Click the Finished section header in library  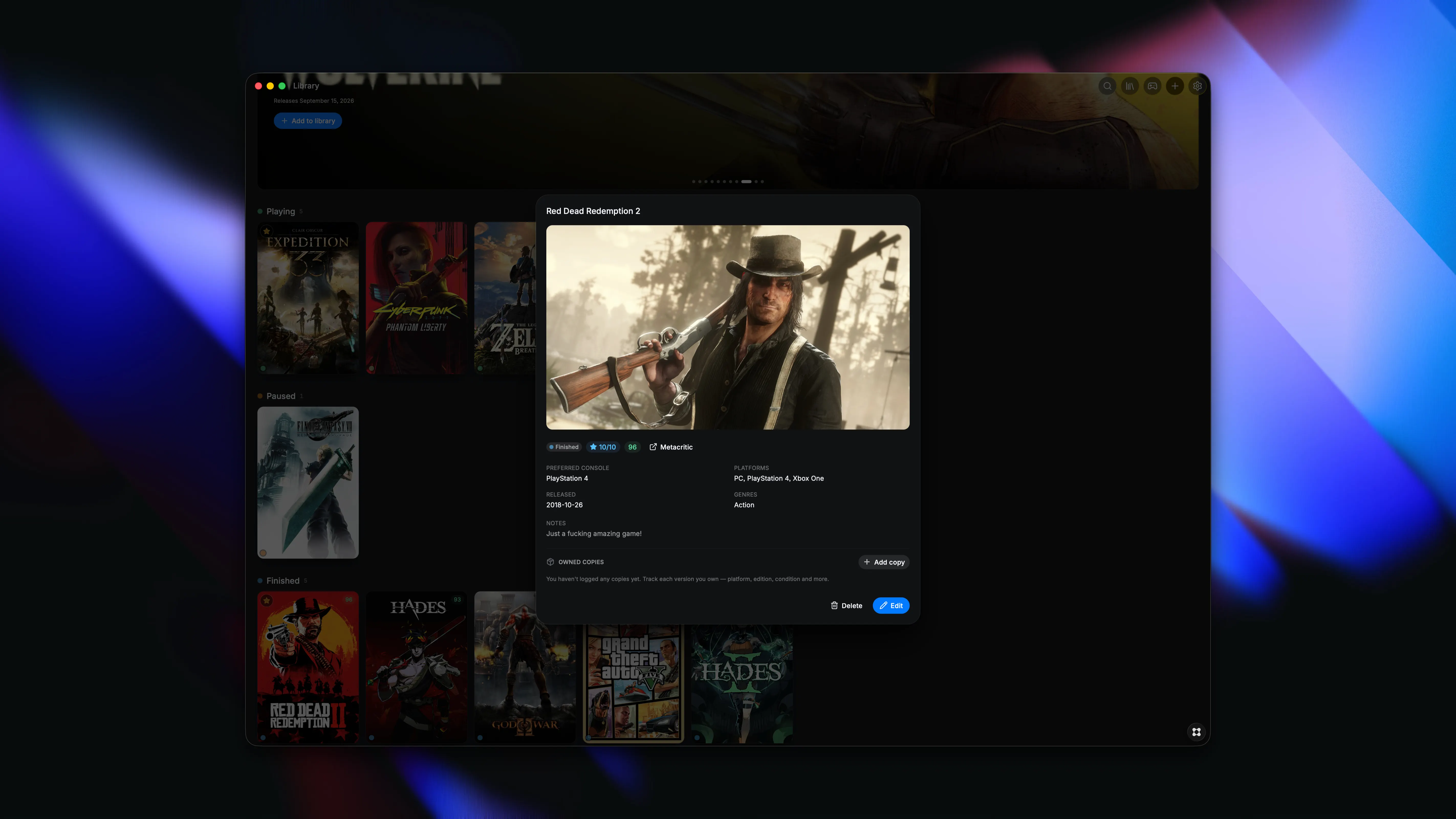pos(283,581)
